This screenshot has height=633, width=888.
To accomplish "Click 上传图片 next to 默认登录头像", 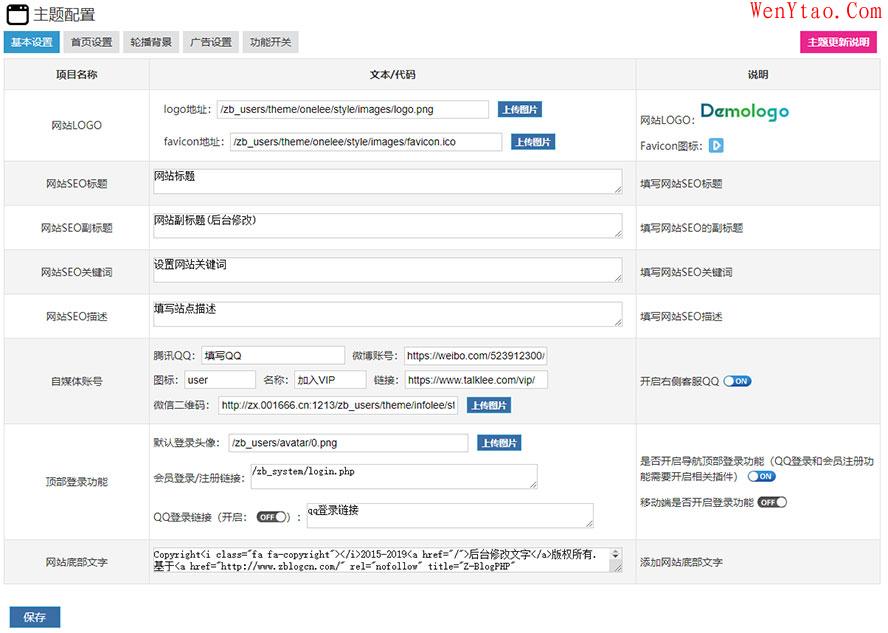I will click(x=499, y=443).
